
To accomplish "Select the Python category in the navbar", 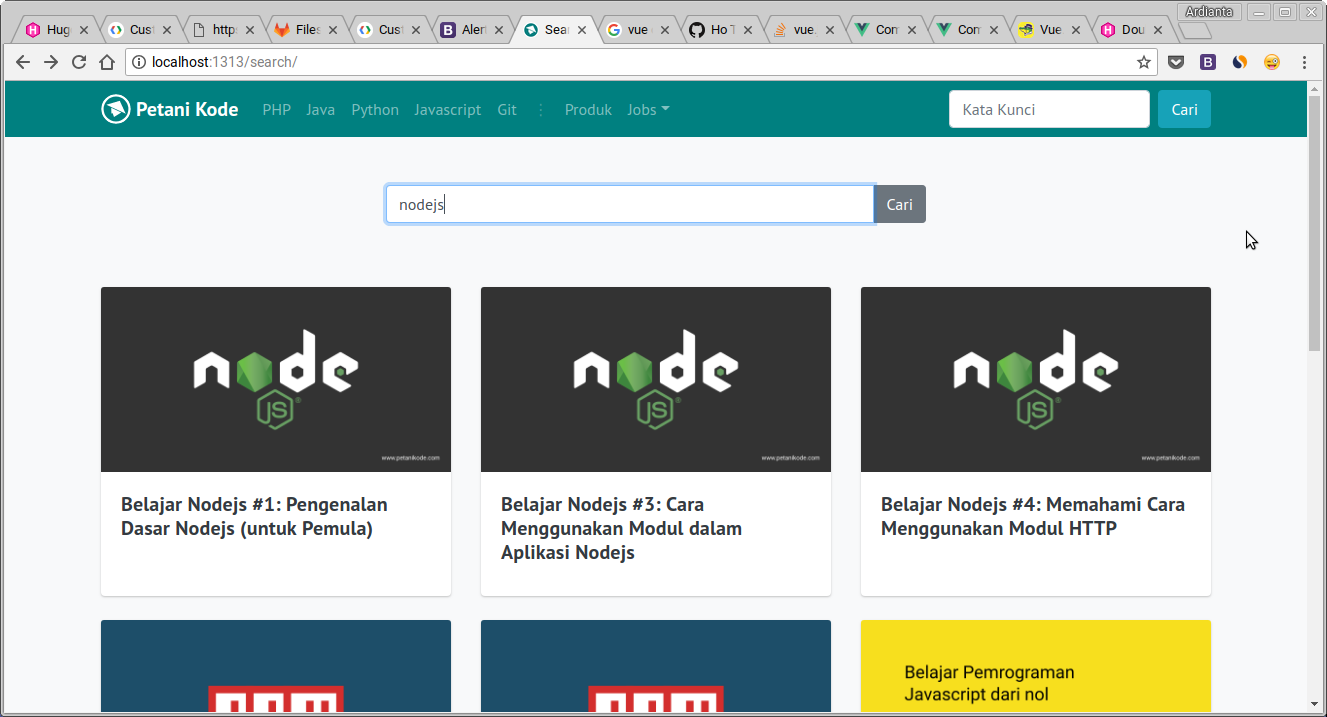I will click(x=375, y=109).
